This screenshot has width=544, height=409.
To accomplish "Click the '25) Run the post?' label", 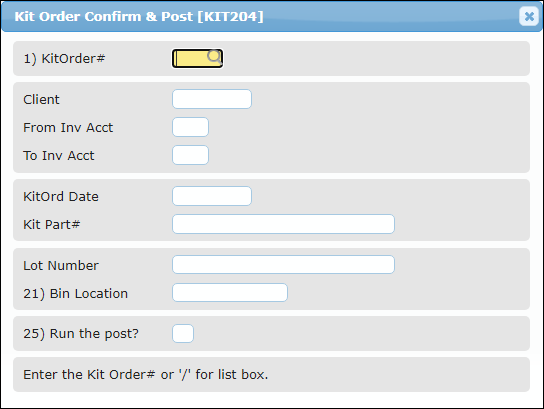I will (x=81, y=334).
